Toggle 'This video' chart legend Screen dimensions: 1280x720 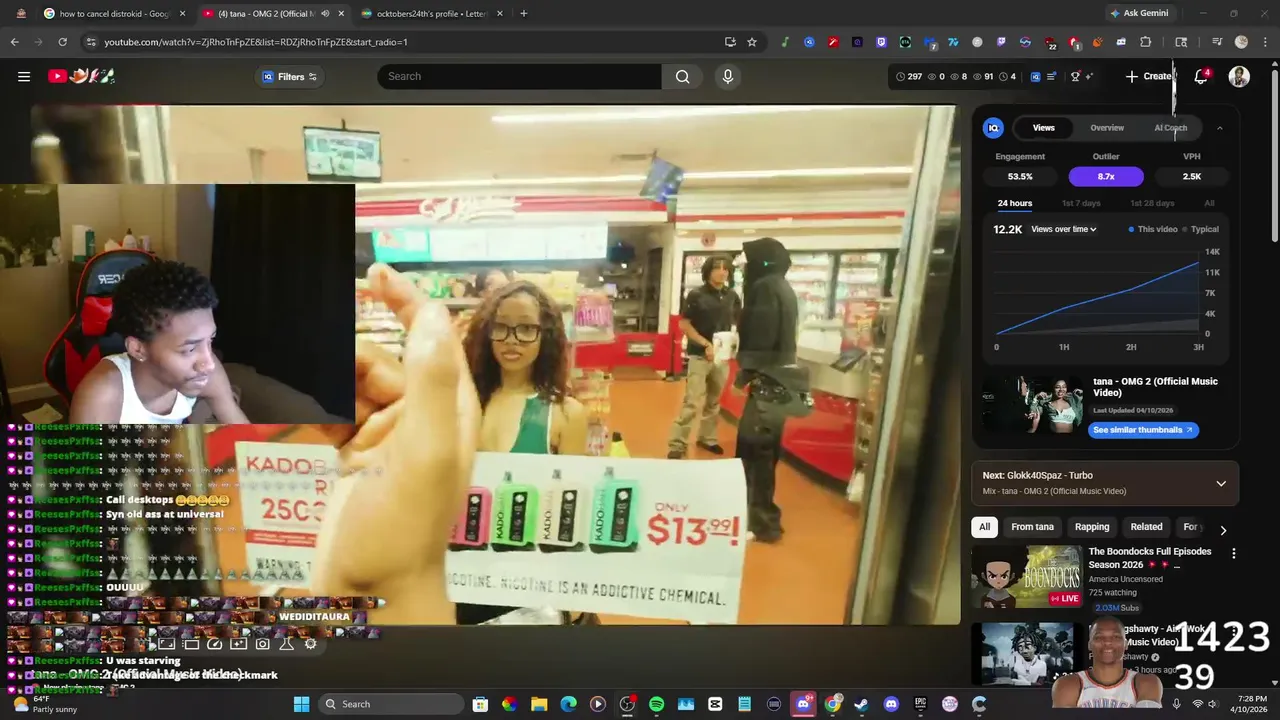pos(1153,229)
